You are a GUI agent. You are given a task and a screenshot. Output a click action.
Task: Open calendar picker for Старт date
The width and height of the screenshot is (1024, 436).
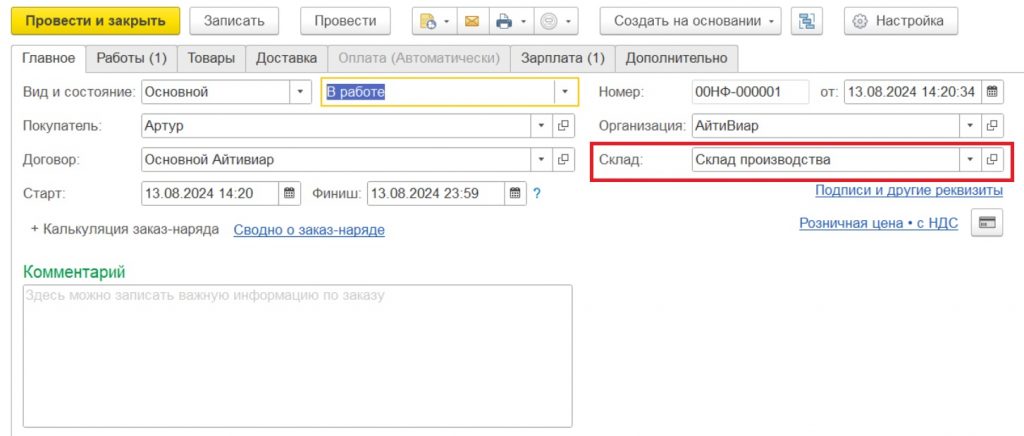pos(290,193)
